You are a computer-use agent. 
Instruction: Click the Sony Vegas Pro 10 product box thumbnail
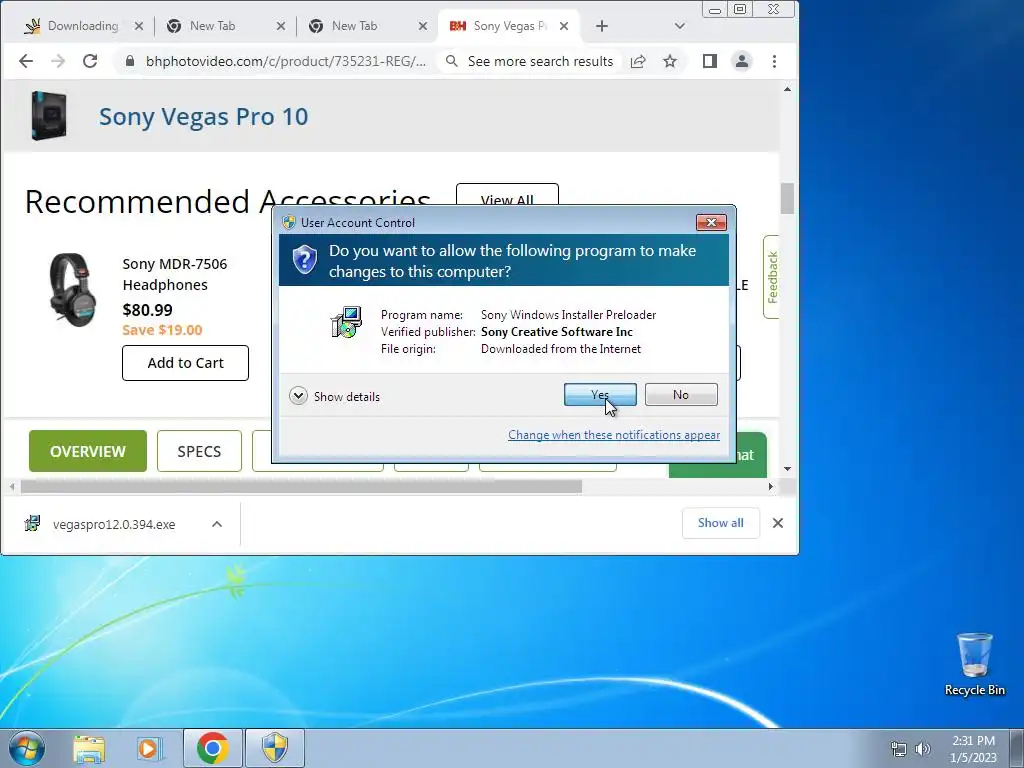(49, 116)
